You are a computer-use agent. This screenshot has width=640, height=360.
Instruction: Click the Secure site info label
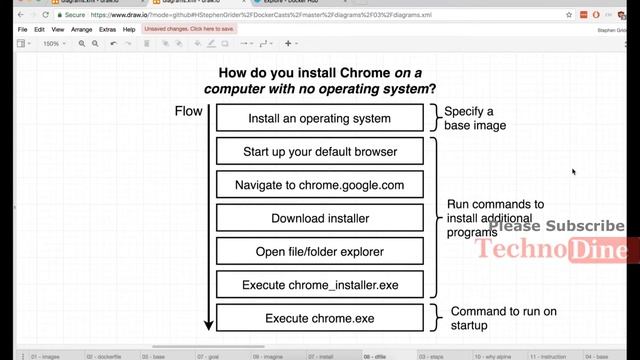click(71, 15)
